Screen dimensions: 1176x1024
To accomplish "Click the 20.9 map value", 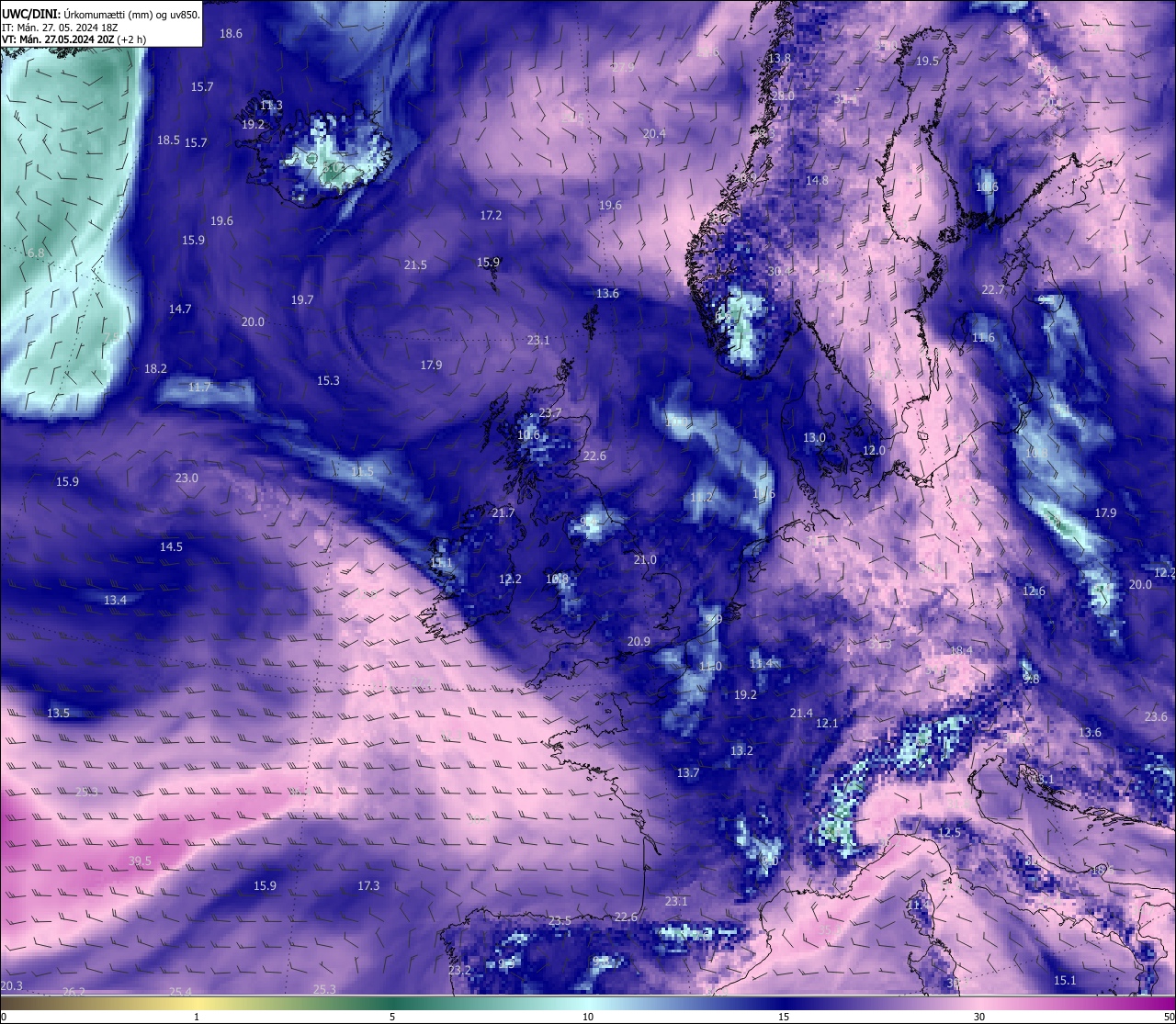I will [x=639, y=642].
